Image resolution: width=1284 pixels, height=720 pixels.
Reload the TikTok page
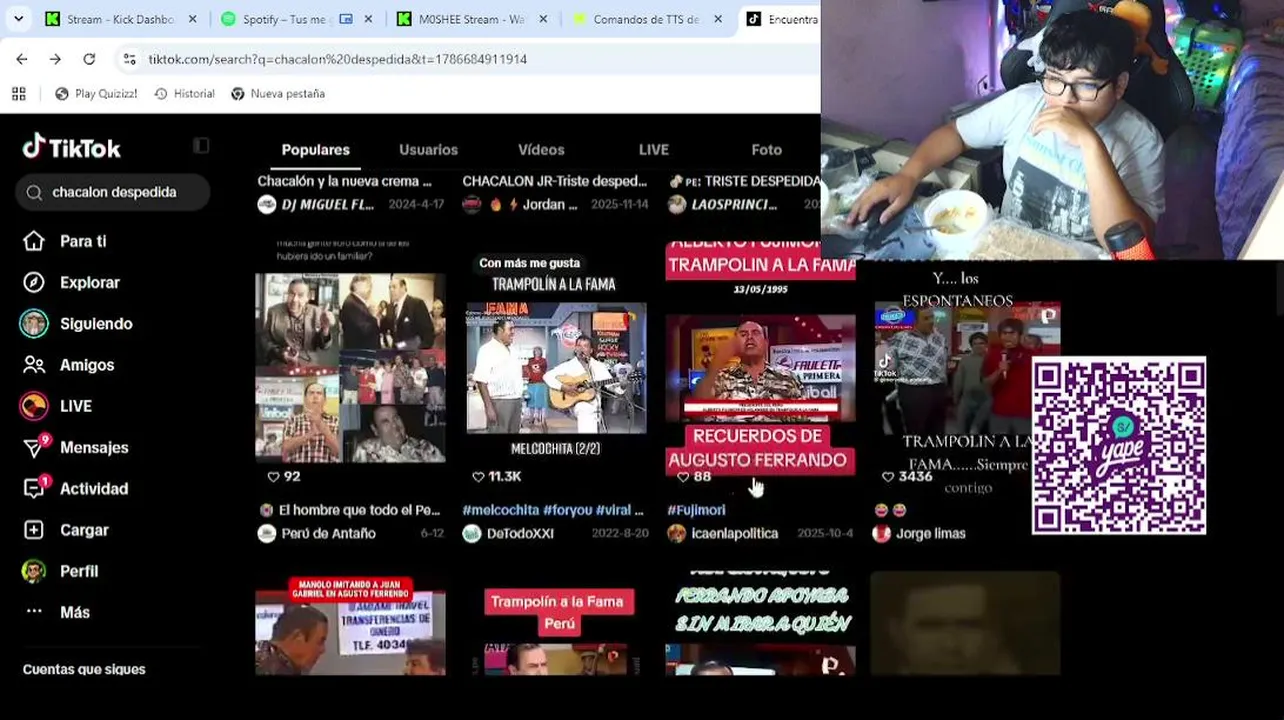(x=89, y=59)
